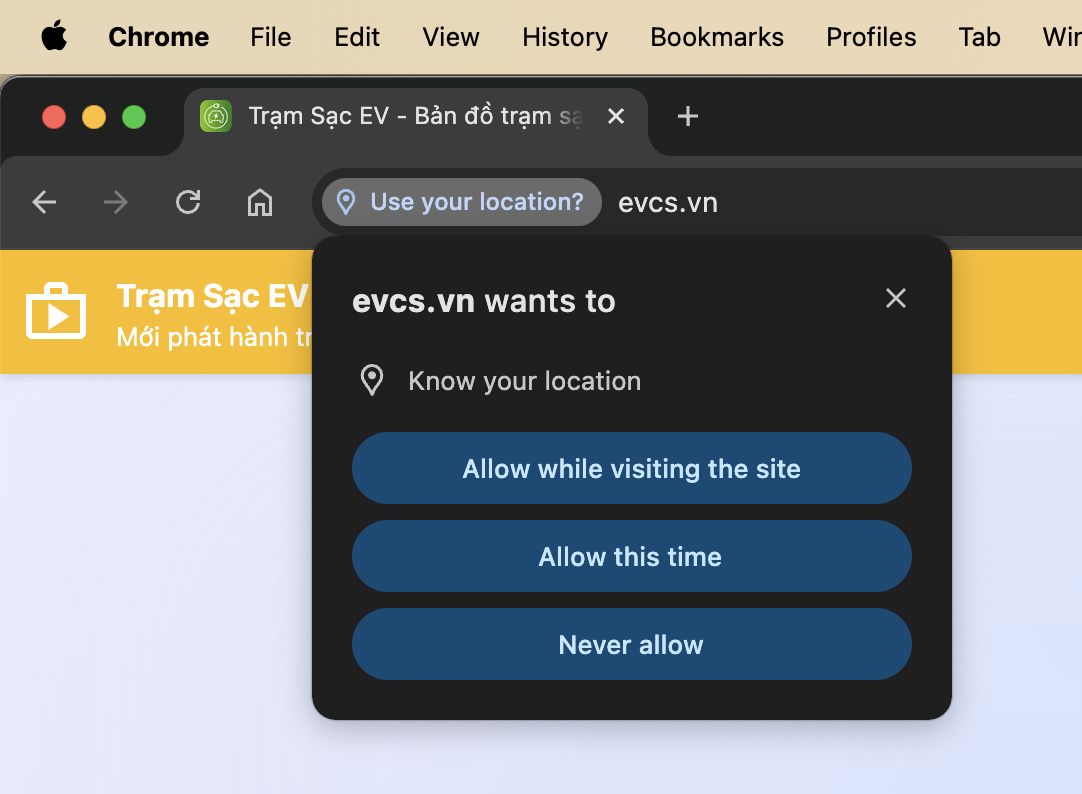Open the Chrome menu in menu bar
The width and height of the screenshot is (1082, 794).
(159, 37)
